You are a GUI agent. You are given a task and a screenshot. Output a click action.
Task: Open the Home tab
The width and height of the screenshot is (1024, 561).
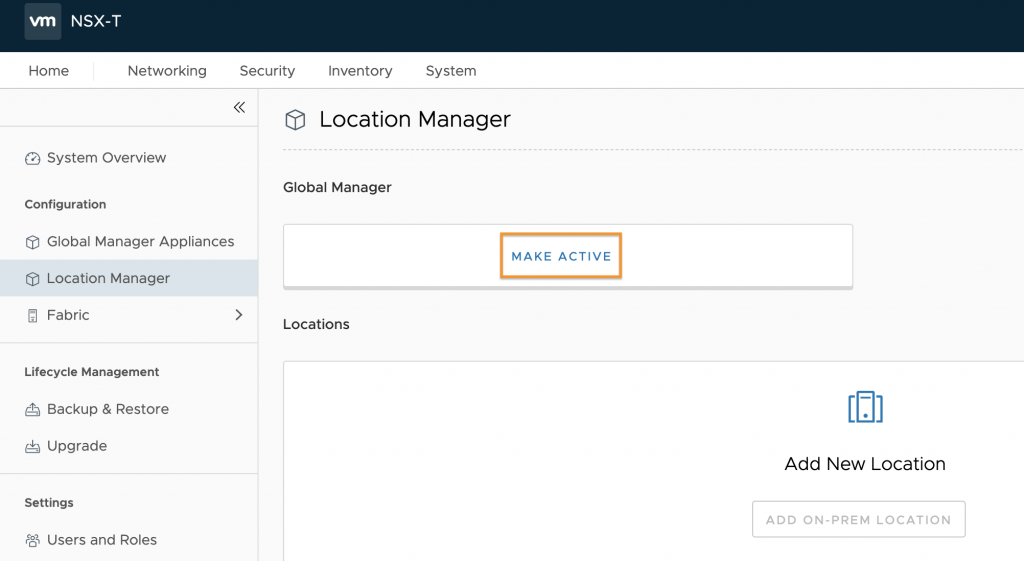coord(48,71)
